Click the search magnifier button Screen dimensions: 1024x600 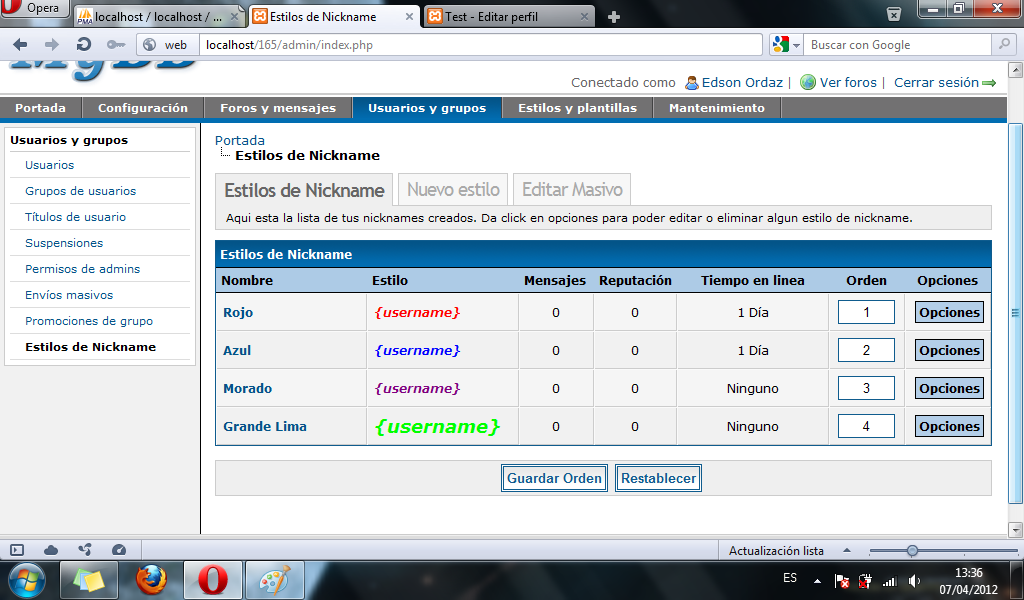[x=1002, y=44]
